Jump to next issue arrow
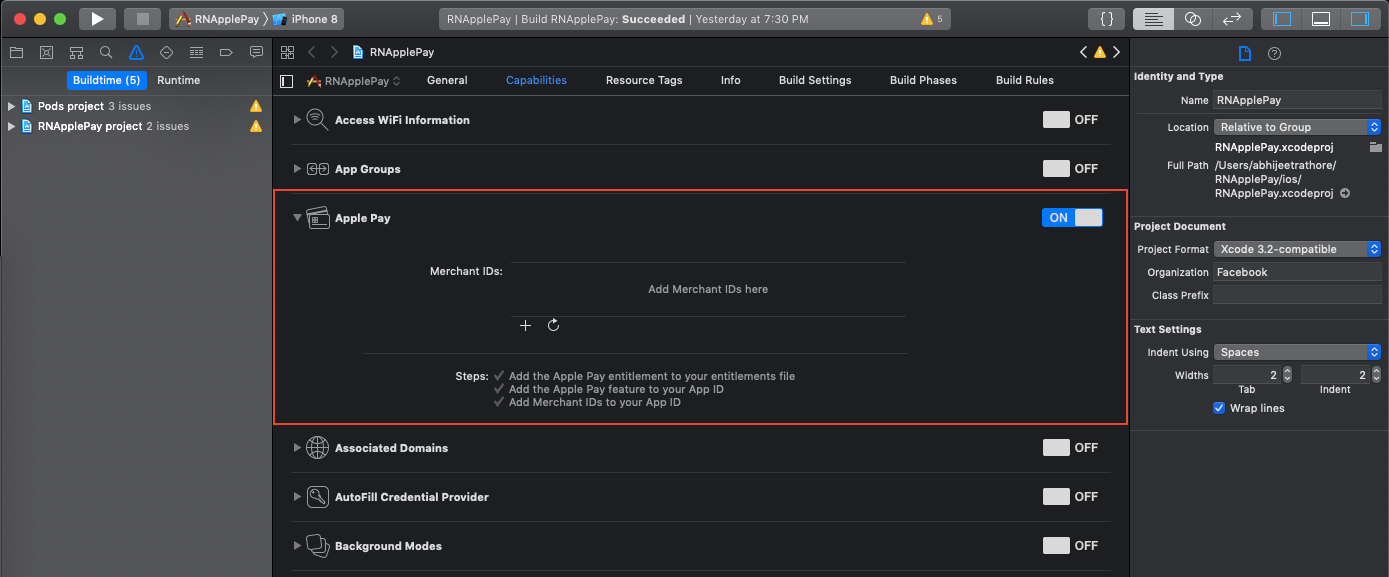The width and height of the screenshot is (1389, 577). 1116,52
